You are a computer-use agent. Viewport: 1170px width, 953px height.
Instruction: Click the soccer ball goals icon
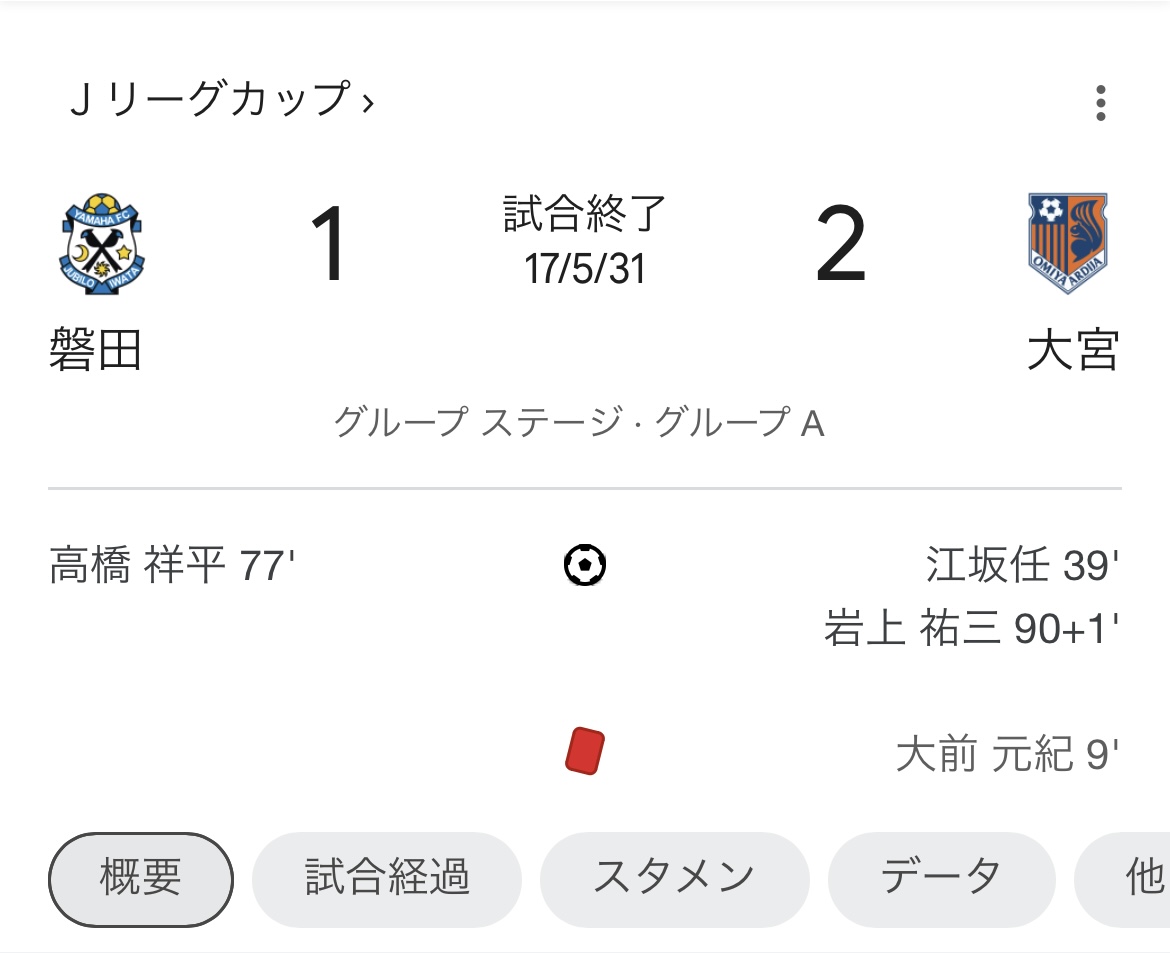[x=585, y=565]
